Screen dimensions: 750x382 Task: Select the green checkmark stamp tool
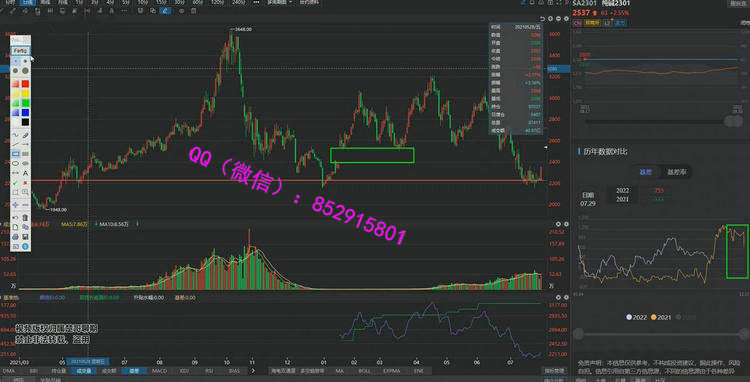click(15, 182)
